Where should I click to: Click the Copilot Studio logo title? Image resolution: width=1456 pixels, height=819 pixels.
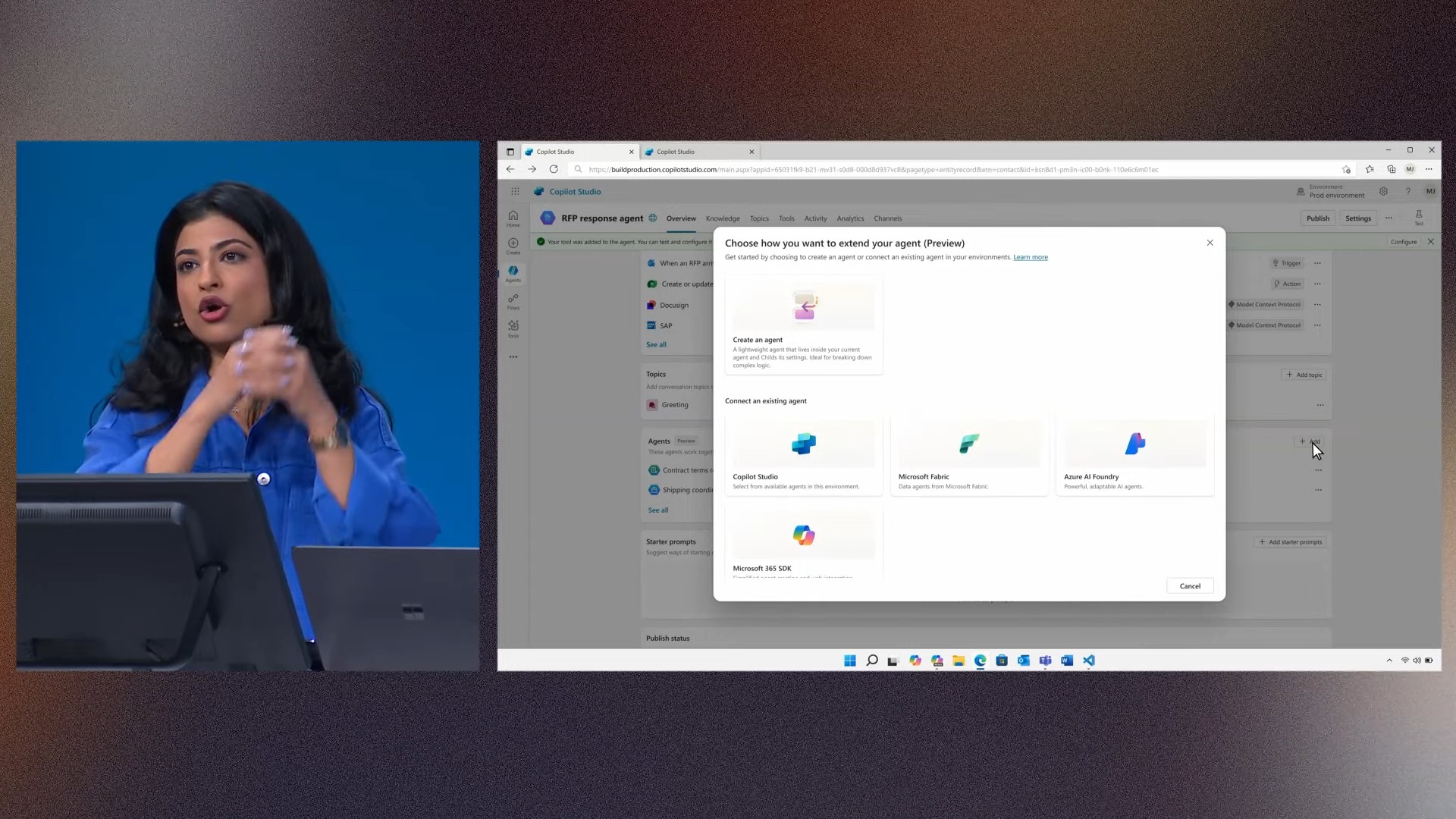[x=567, y=192]
